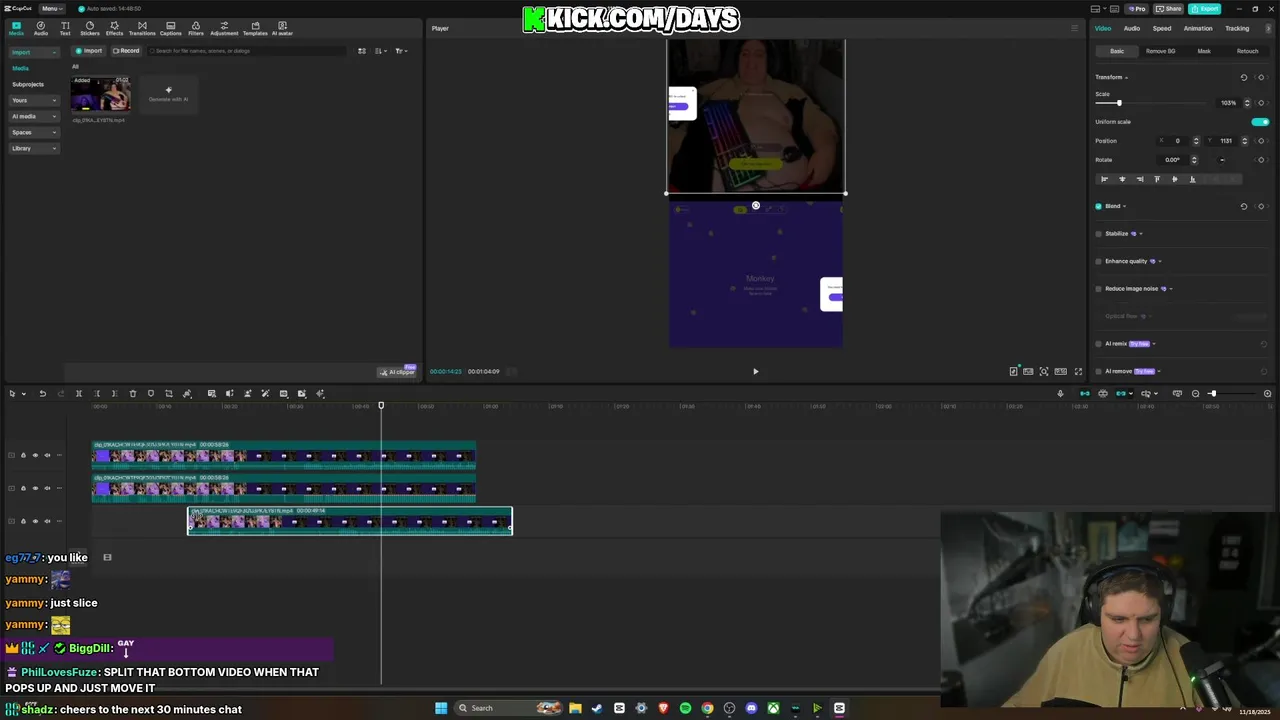Open the Text tools panel

click(65, 28)
